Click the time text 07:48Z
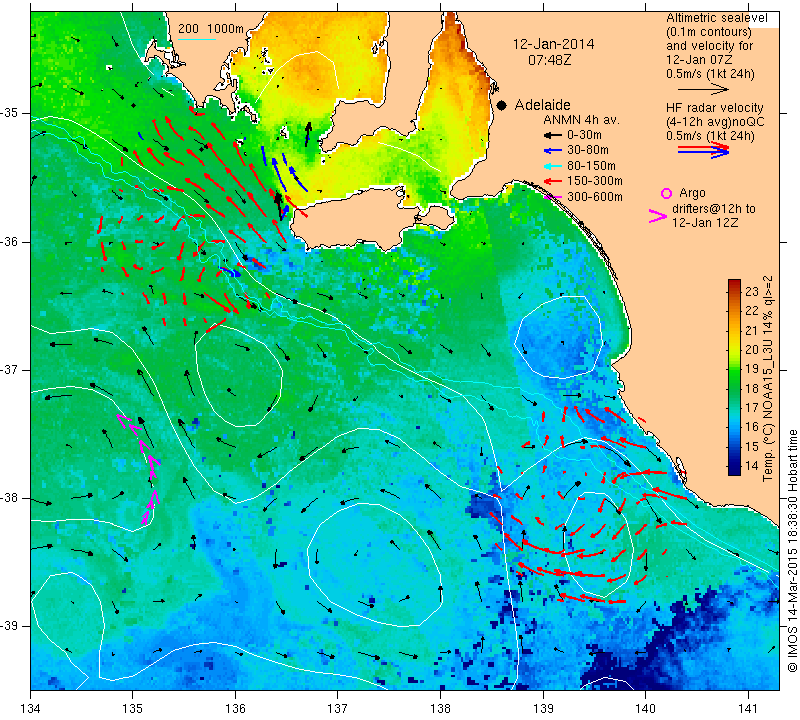This screenshot has width=800, height=720. [x=549, y=60]
